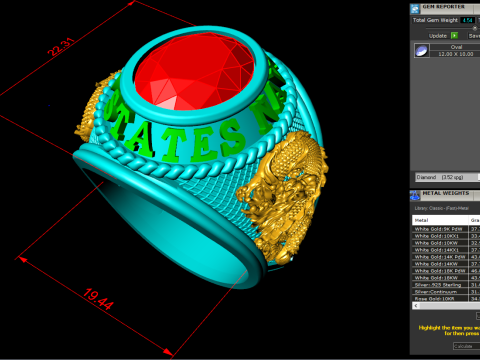Click the left arrow of the metal list scrollbar

point(416,306)
